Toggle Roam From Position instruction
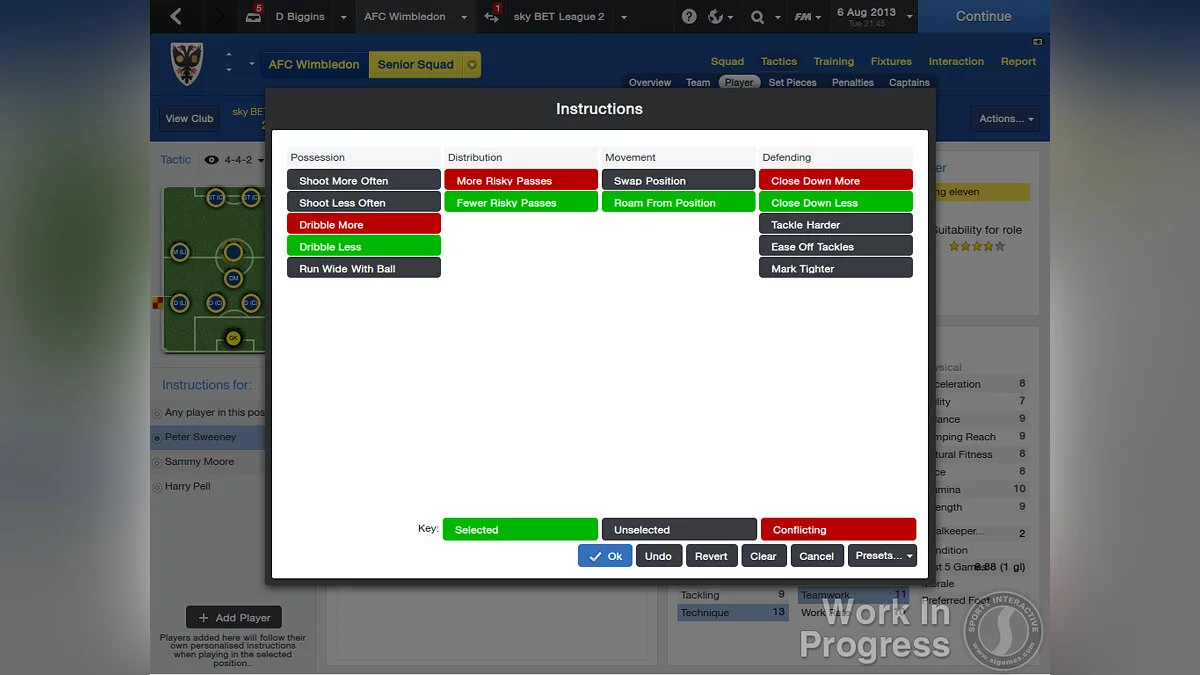This screenshot has width=1200, height=675. [x=679, y=202]
